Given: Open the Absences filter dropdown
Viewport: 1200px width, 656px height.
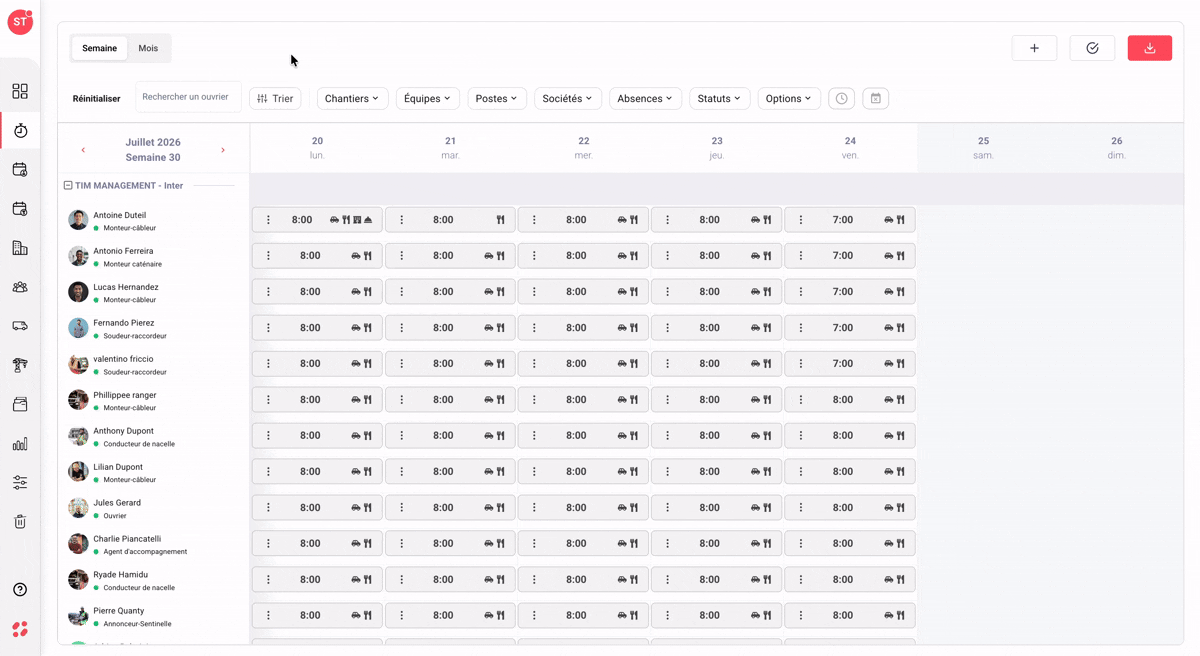Looking at the screenshot, I should [x=645, y=98].
